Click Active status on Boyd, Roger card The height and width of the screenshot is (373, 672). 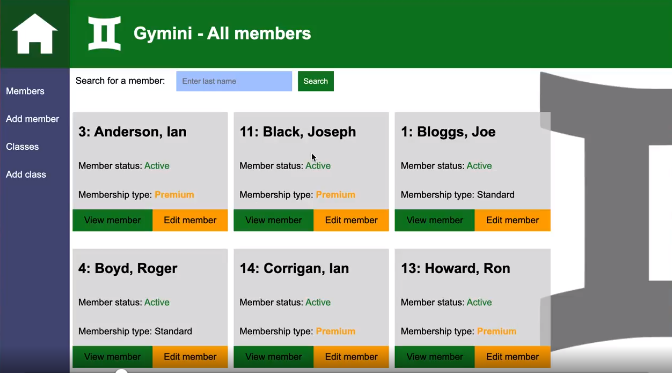pos(157,302)
